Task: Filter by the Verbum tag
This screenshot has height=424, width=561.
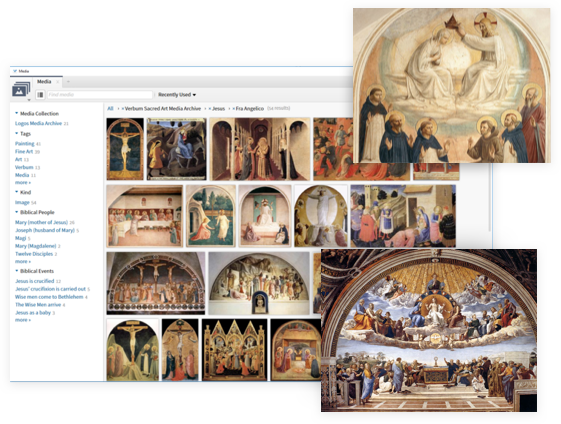Action: point(24,167)
